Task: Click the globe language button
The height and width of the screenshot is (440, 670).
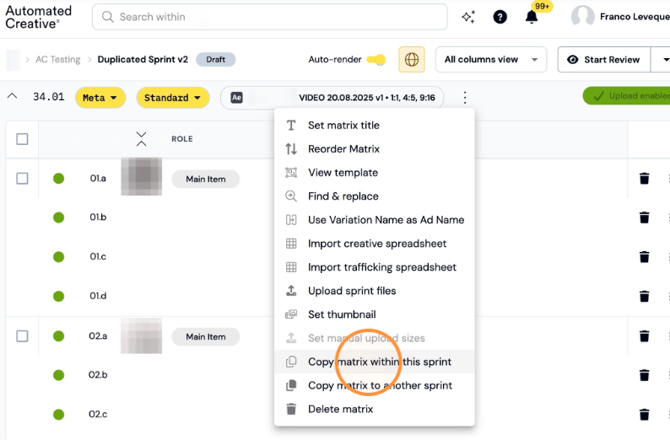Action: (411, 59)
